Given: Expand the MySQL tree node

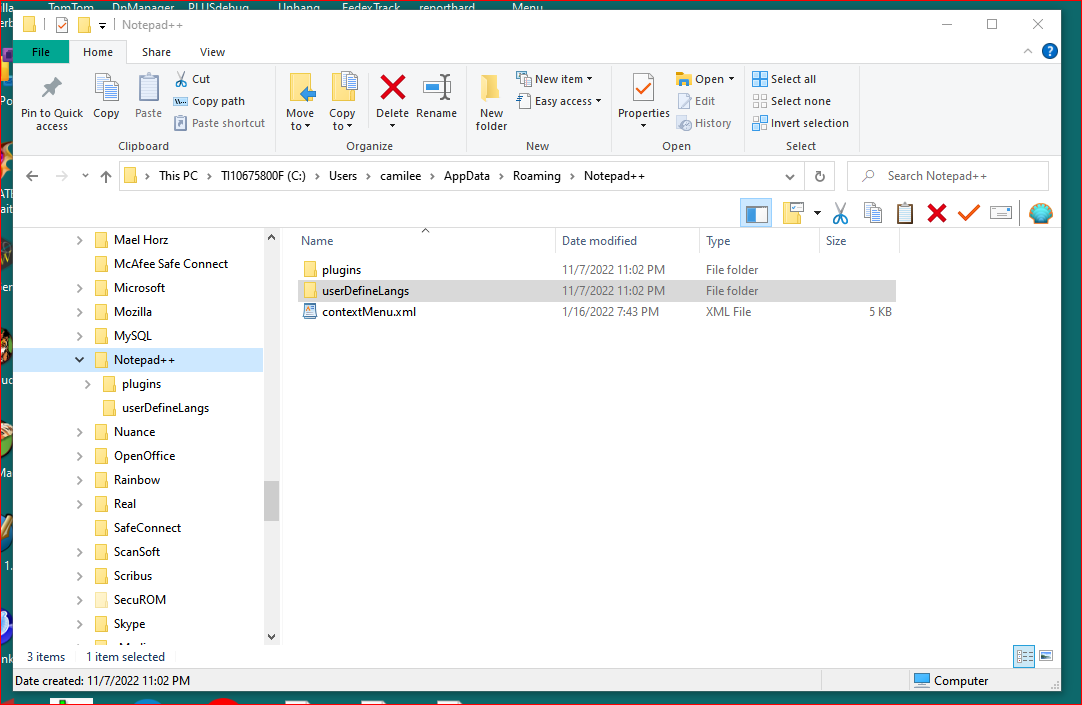Looking at the screenshot, I should (x=79, y=336).
